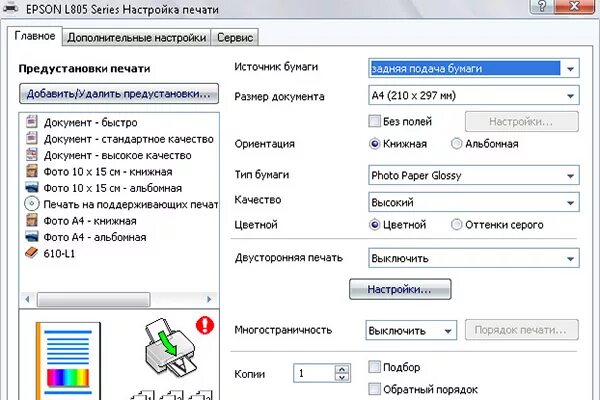
Task: Switch to the 'Сервис' tab
Action: click(x=235, y=38)
